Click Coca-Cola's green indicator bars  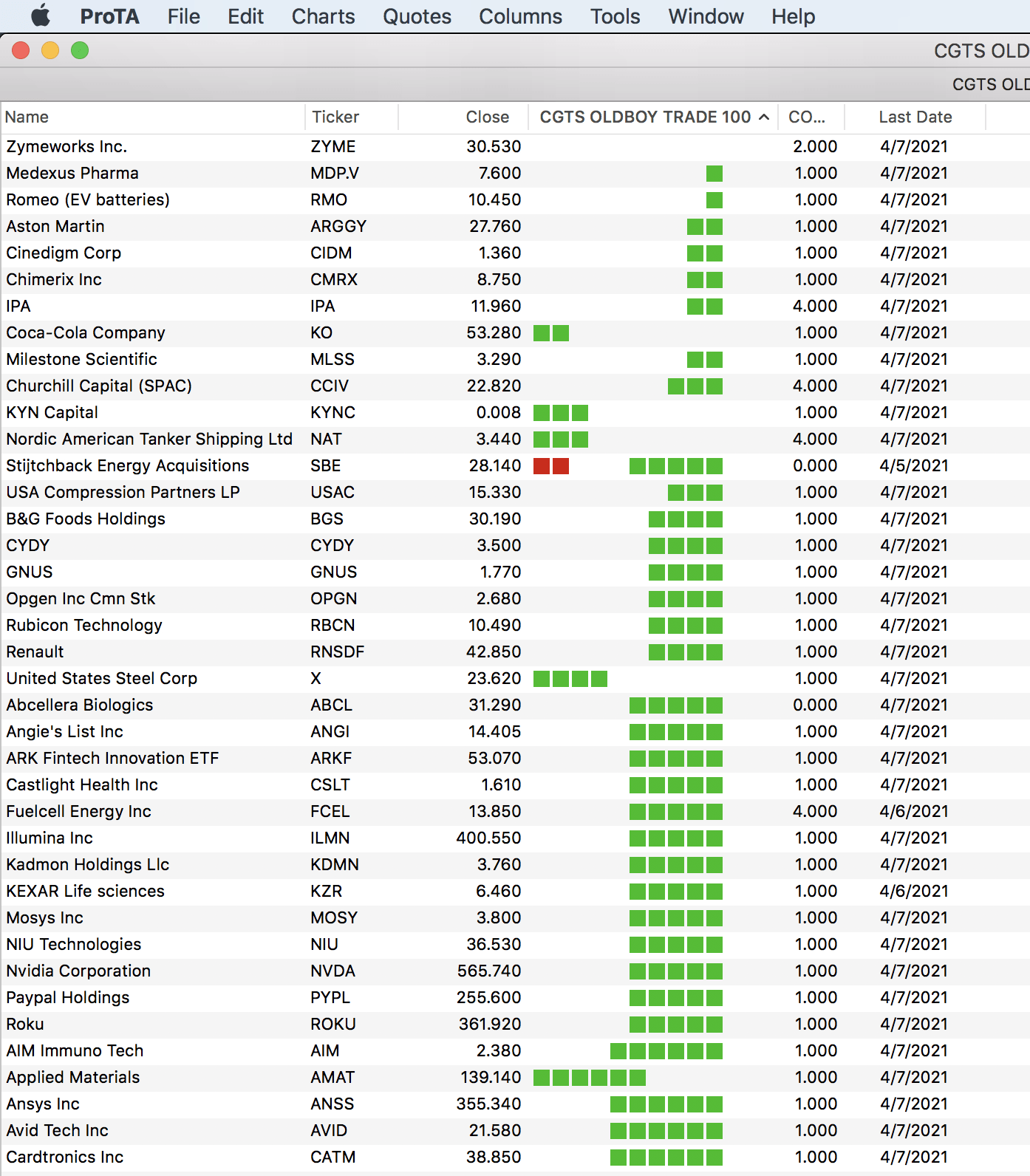click(551, 333)
